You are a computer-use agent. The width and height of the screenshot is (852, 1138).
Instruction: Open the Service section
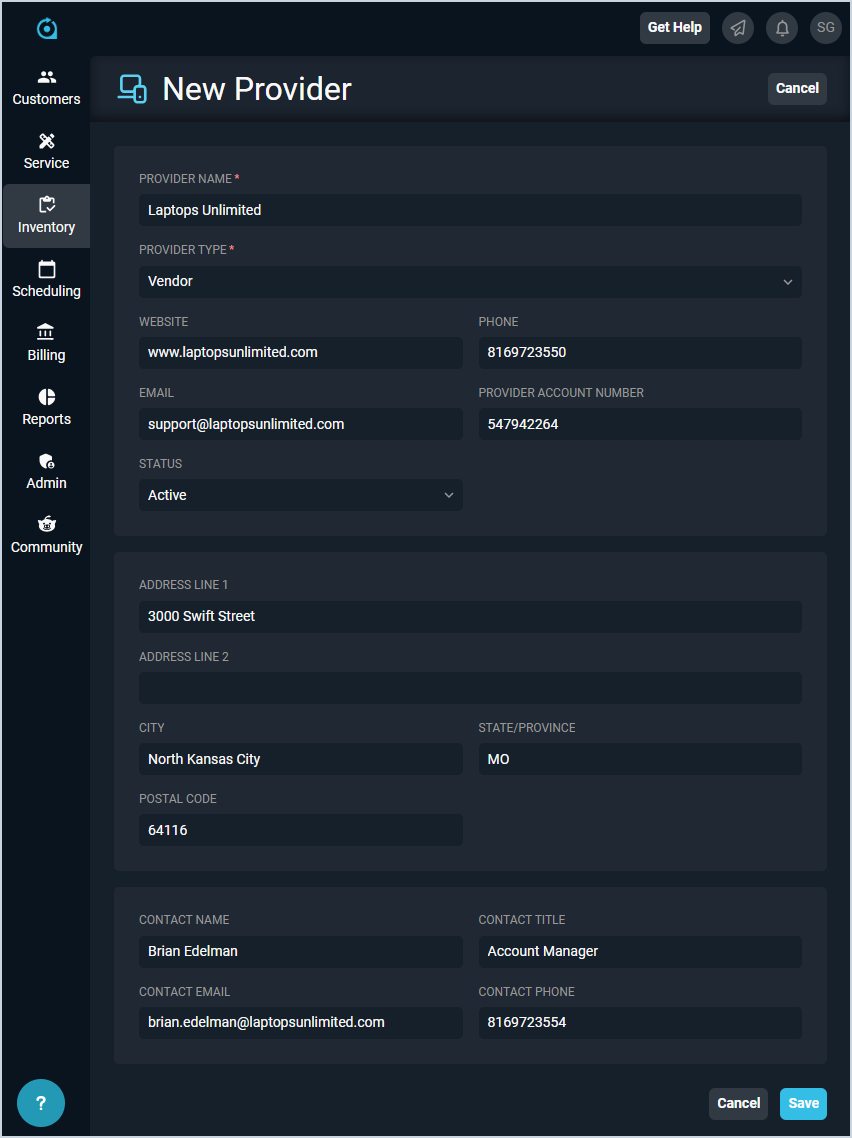46,152
